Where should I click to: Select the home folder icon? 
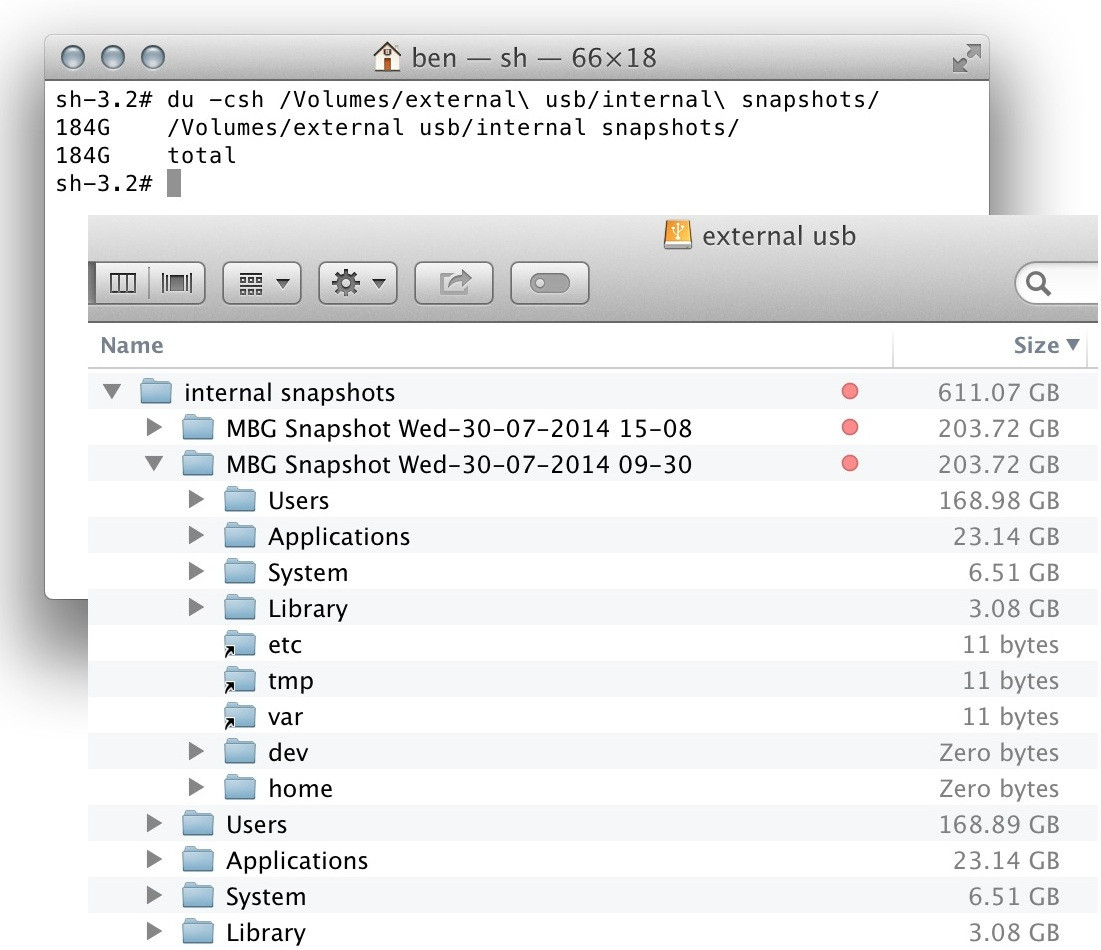tap(240, 788)
